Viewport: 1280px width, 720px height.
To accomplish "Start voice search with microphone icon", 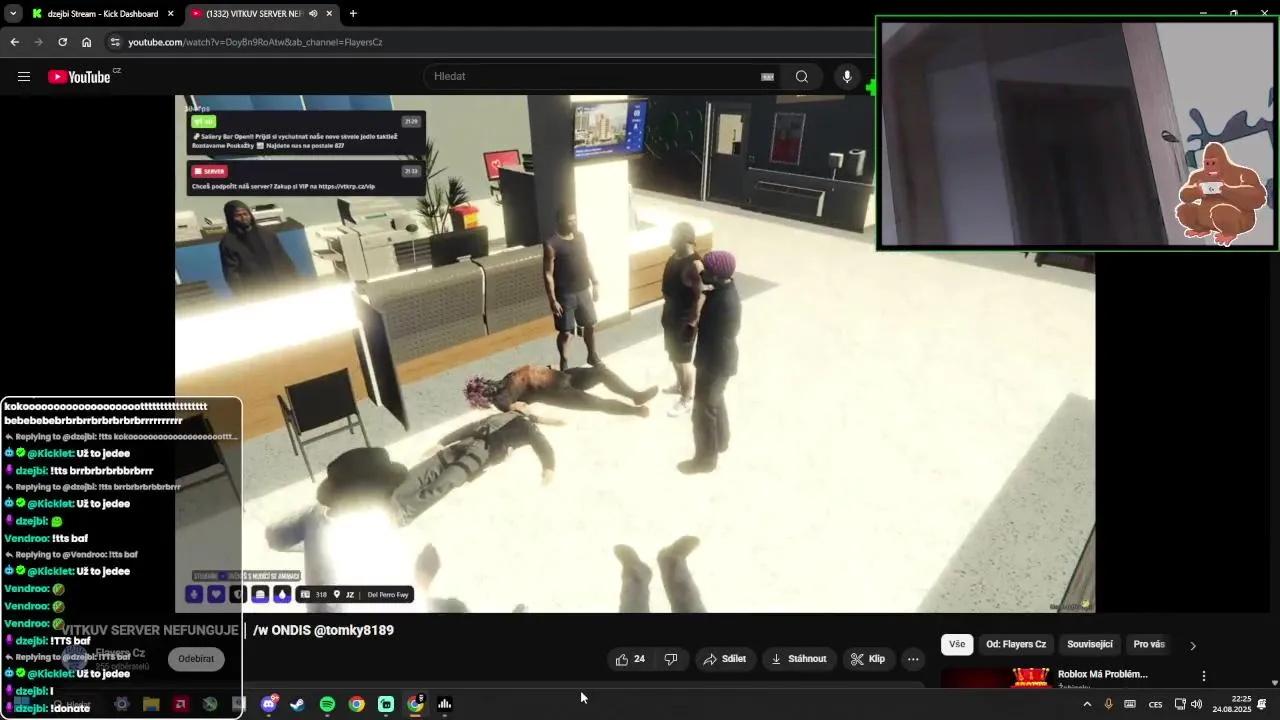I will pyautogui.click(x=847, y=77).
